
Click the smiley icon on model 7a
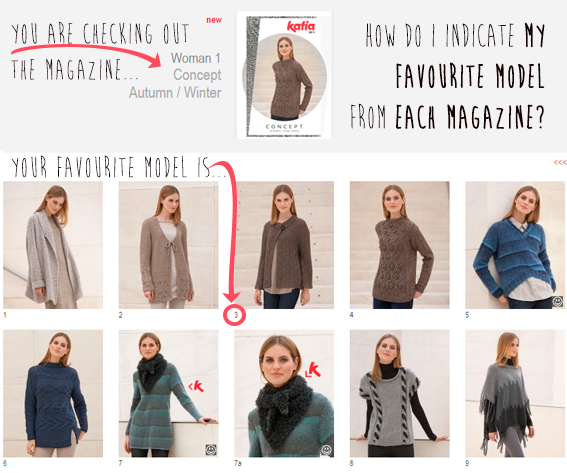(x=327, y=450)
